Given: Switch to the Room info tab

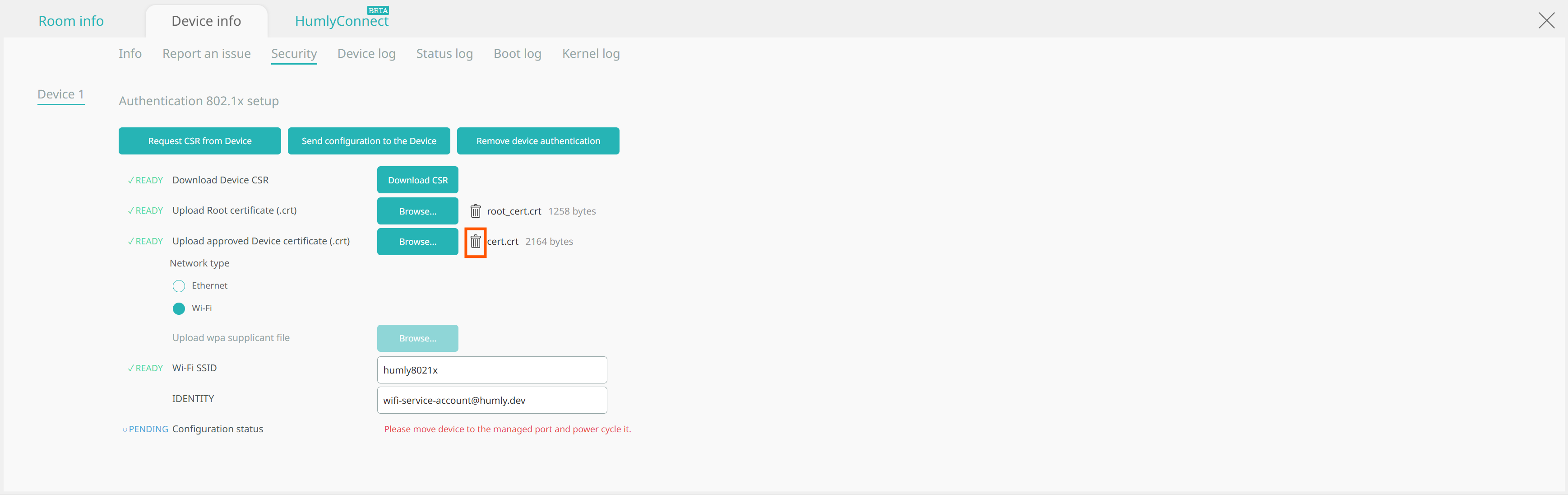Looking at the screenshot, I should point(71,21).
